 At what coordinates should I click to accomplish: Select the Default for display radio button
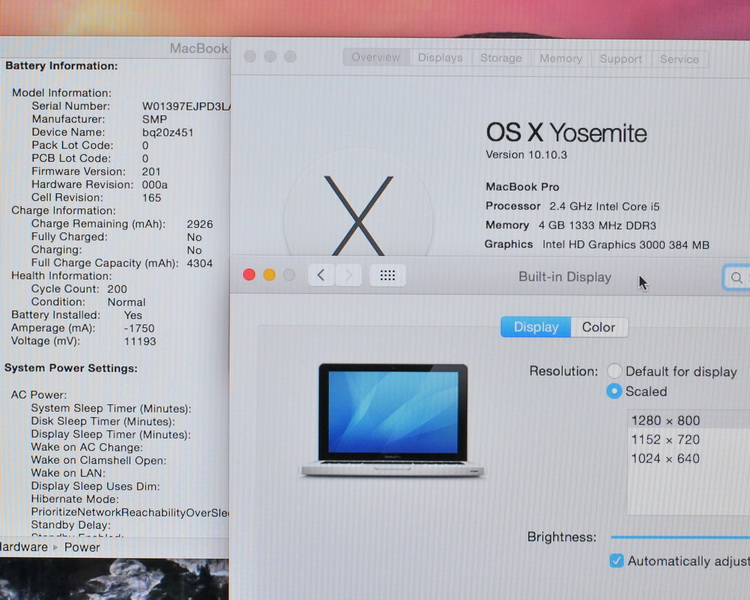(614, 371)
